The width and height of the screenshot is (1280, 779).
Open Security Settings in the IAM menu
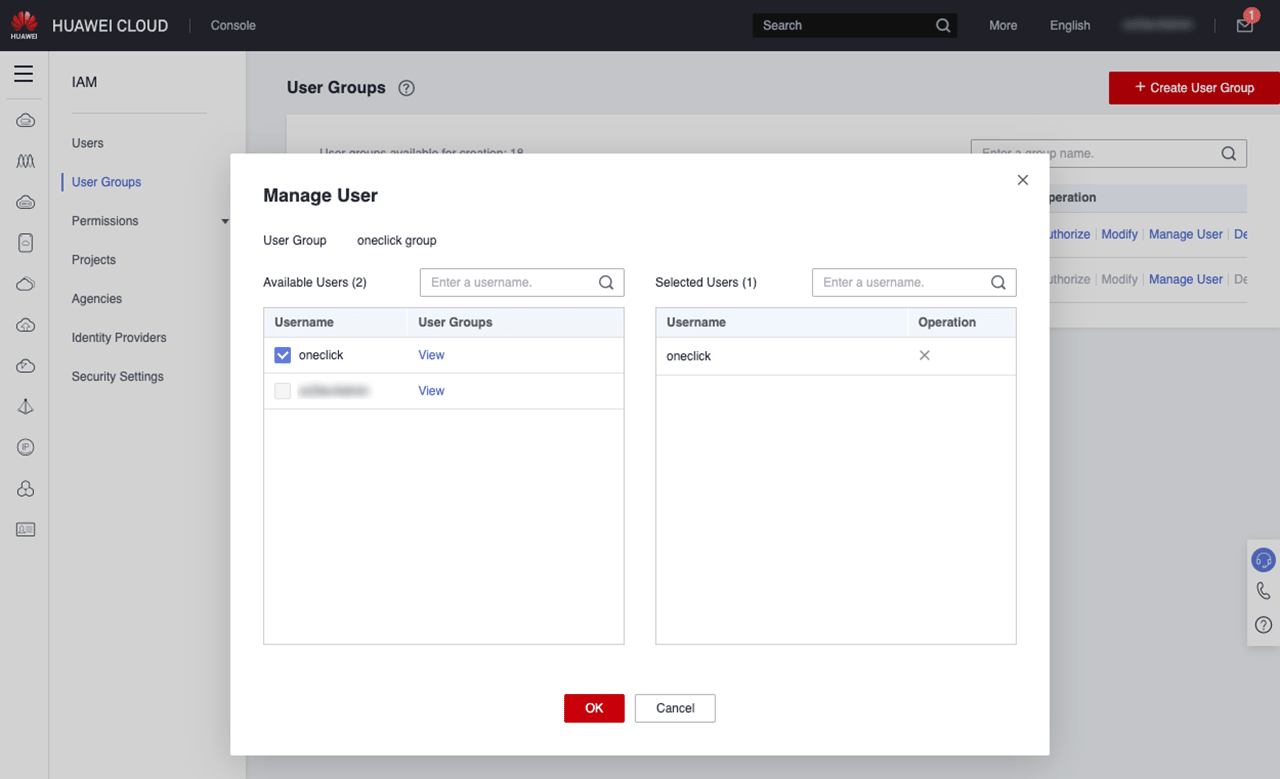117,377
